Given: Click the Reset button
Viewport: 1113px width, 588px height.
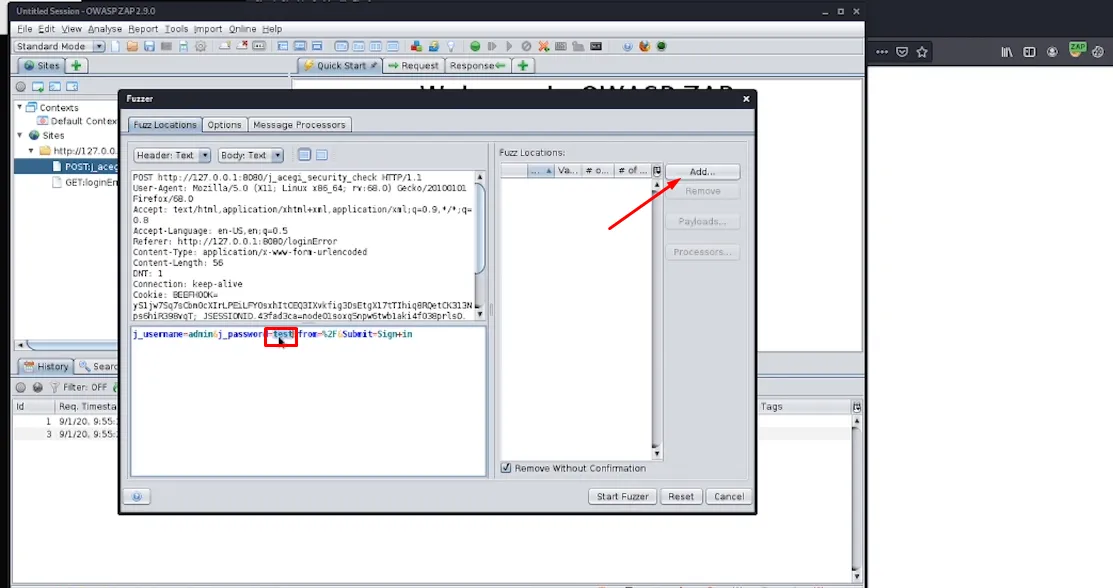Looking at the screenshot, I should [681, 496].
